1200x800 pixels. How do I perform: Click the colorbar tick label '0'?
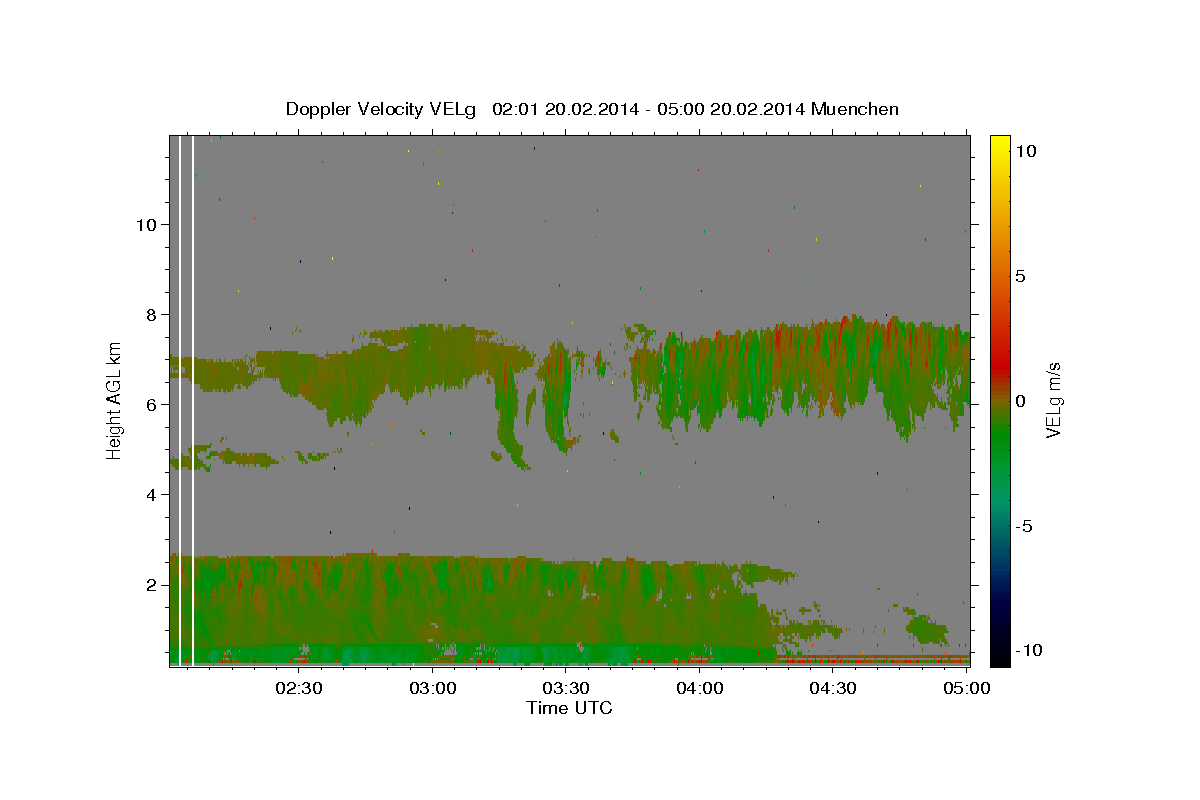coord(1020,400)
